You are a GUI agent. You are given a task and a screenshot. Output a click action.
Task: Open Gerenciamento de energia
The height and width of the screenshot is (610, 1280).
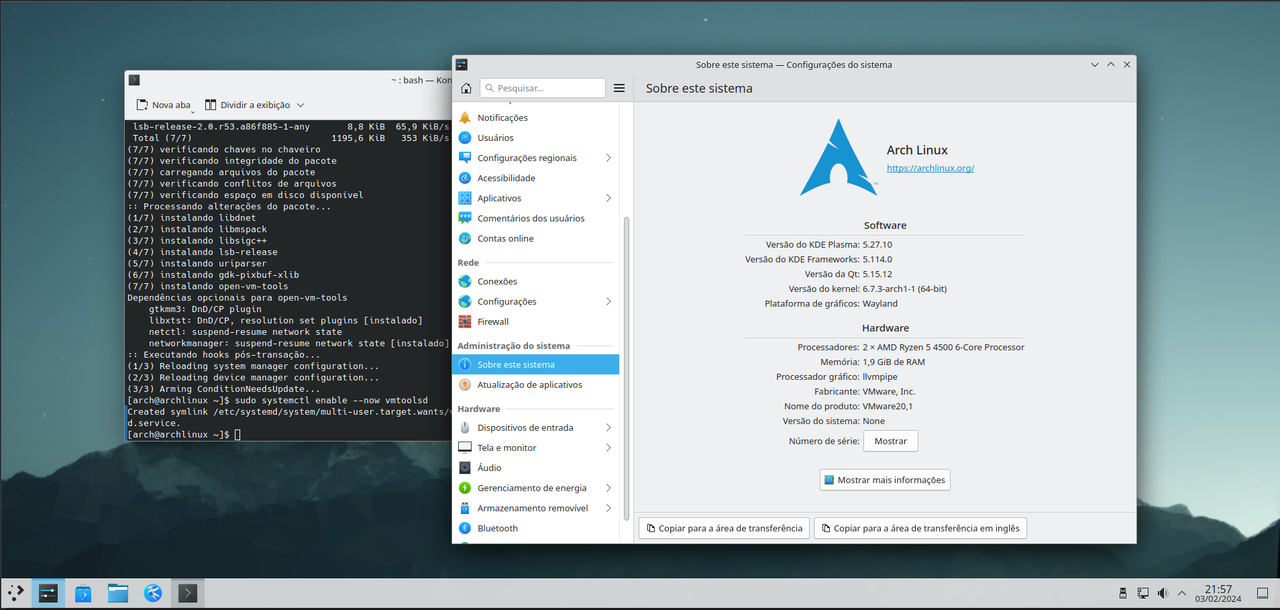[x=537, y=488]
